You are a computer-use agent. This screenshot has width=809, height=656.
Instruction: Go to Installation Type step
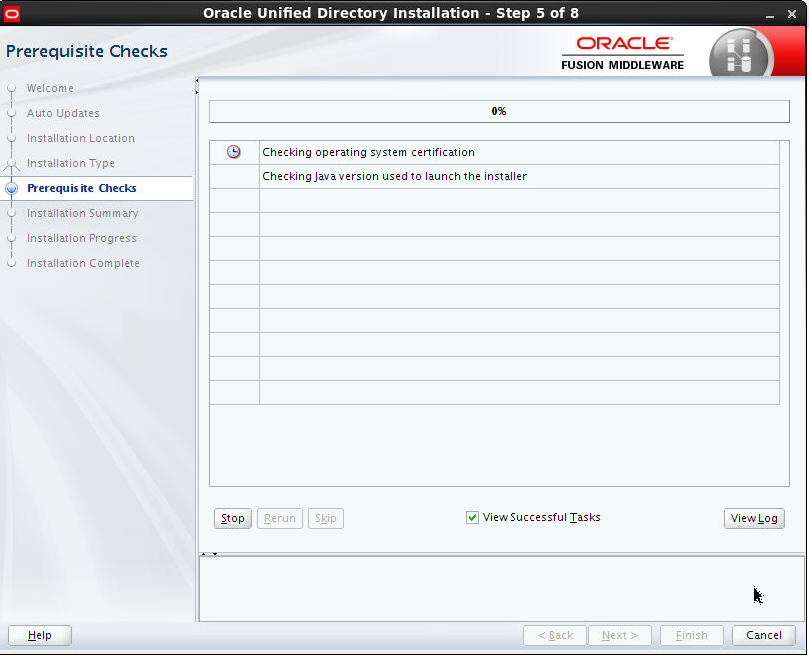pyautogui.click(x=71, y=163)
